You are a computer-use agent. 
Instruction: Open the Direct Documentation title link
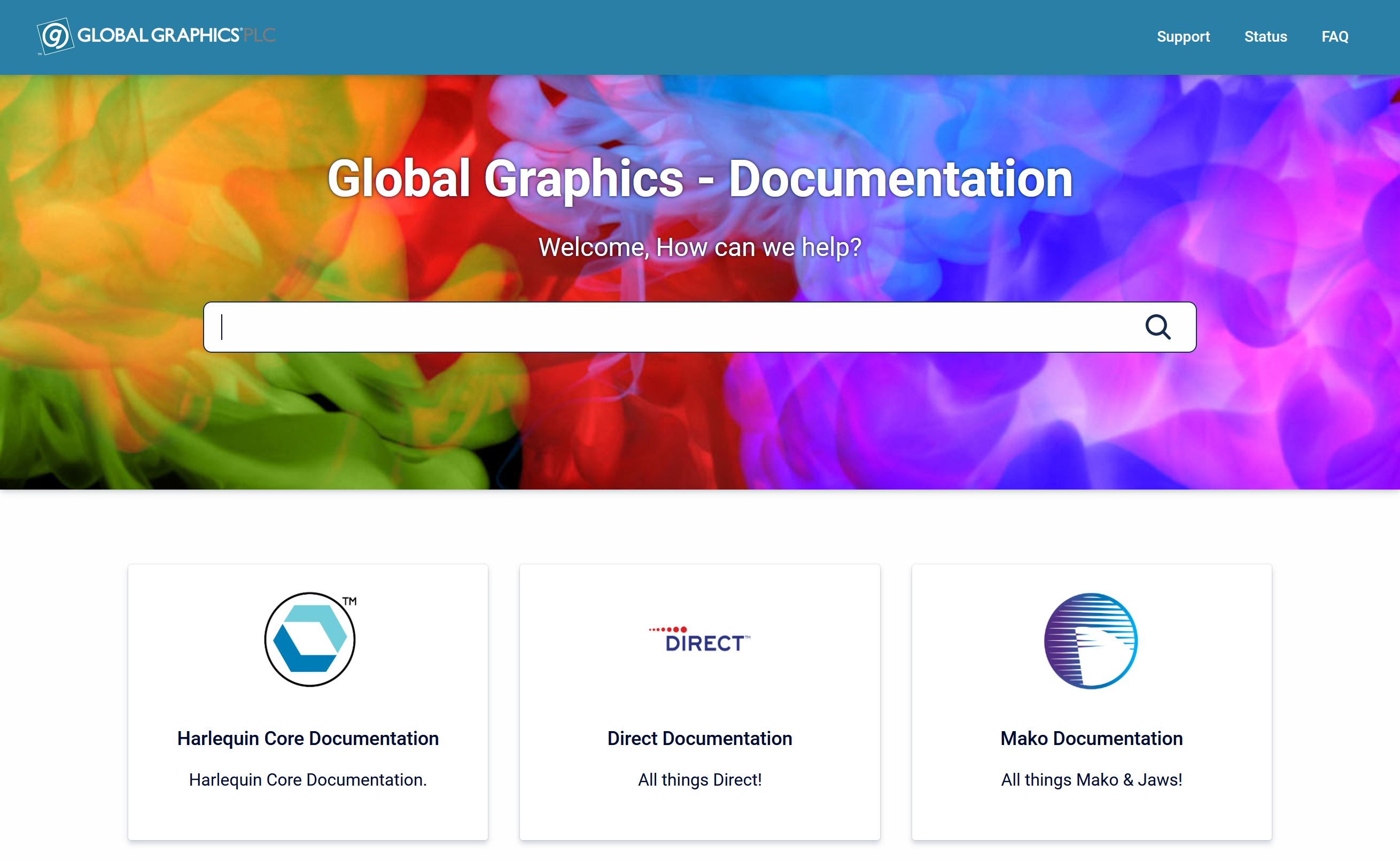(x=699, y=738)
